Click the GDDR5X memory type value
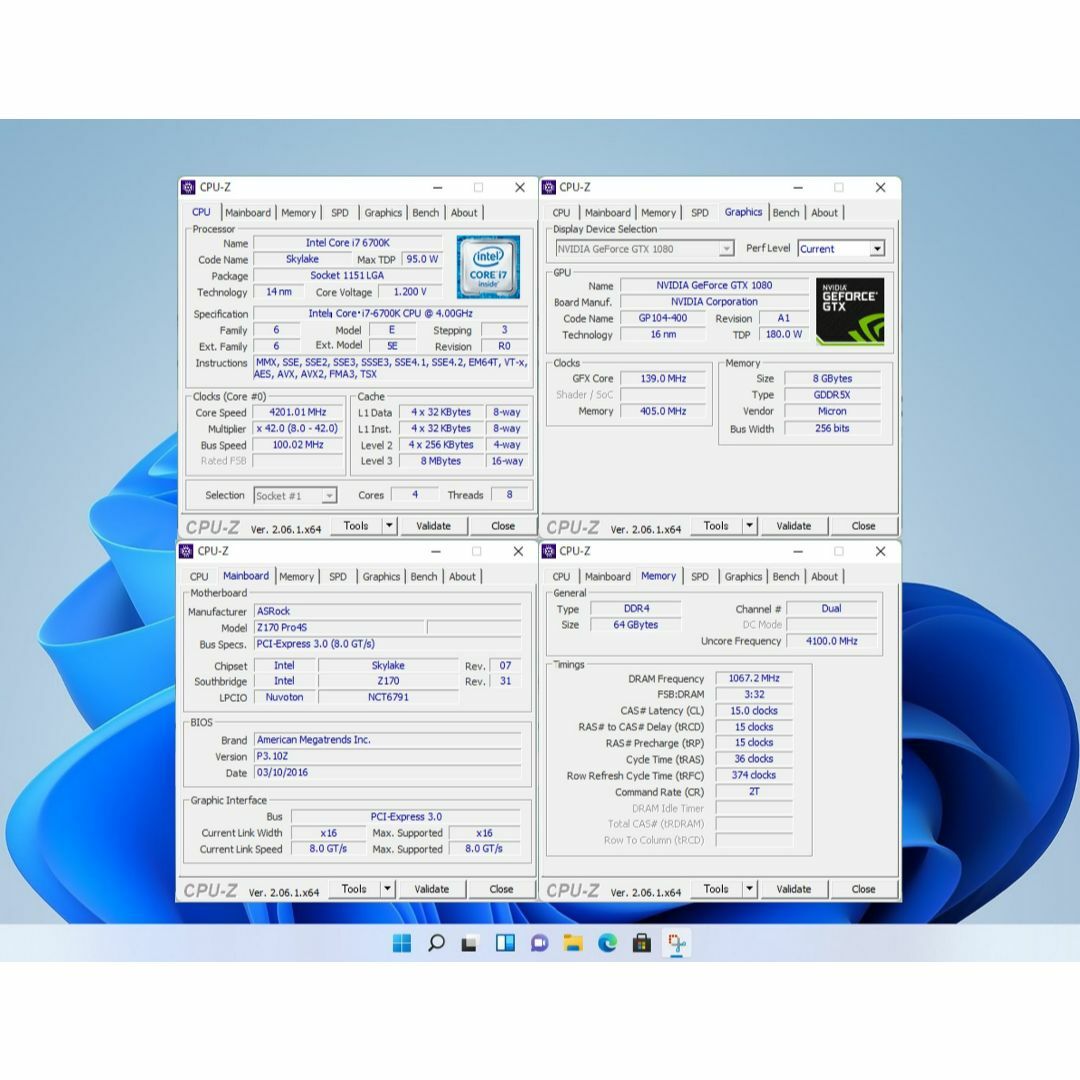Image resolution: width=1080 pixels, height=1080 pixels. [x=832, y=395]
